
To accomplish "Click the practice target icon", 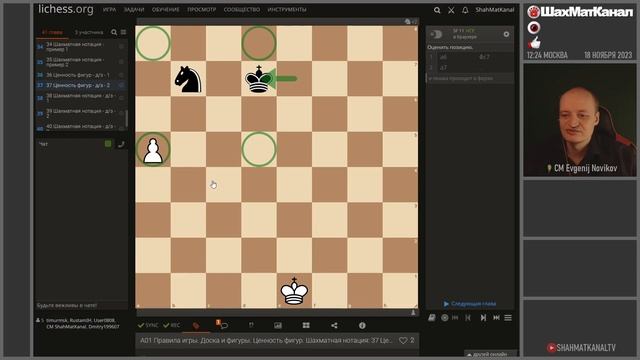I will 444,318.
